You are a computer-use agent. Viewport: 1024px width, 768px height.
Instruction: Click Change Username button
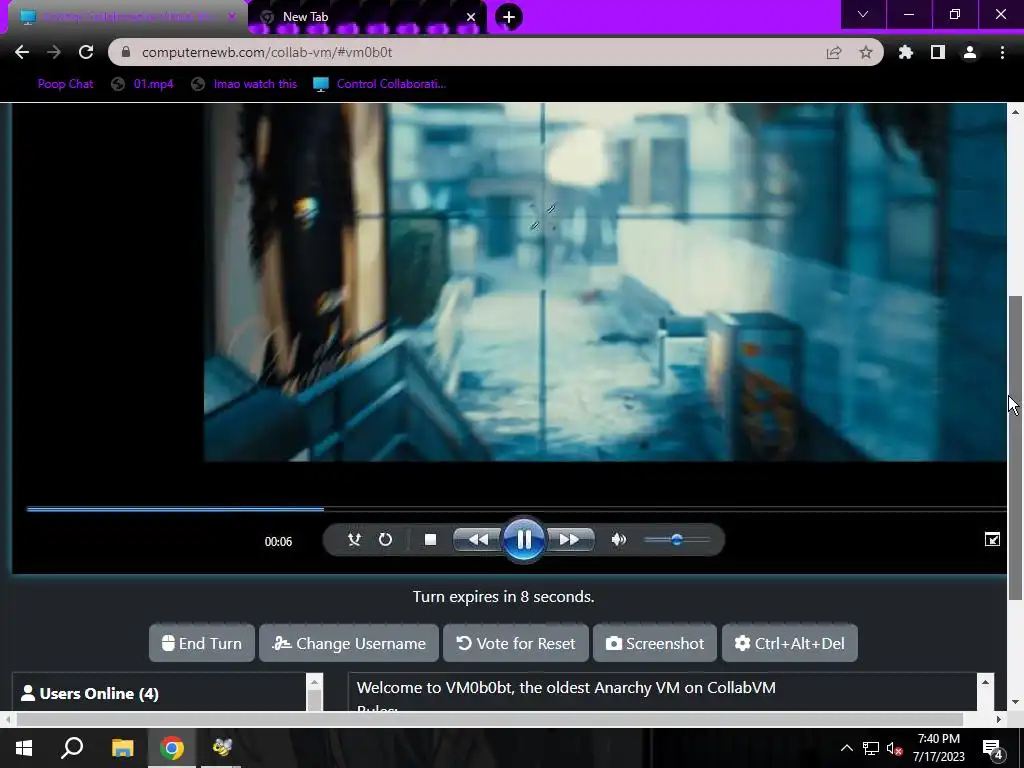(349, 643)
